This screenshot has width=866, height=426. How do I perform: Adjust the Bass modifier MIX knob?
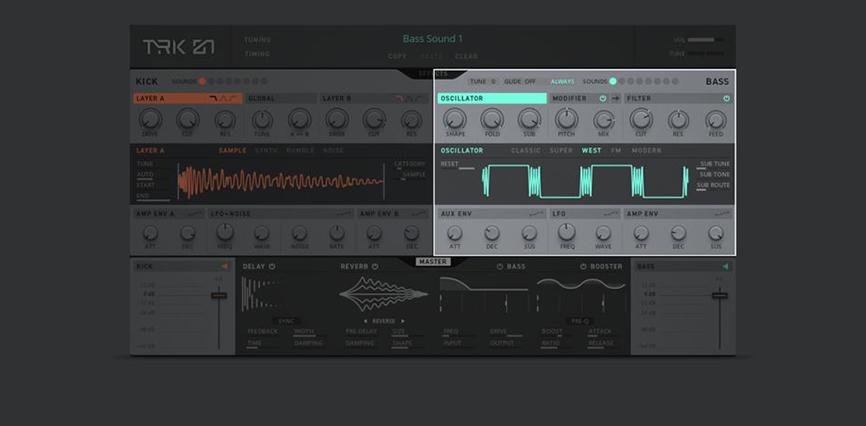point(604,120)
